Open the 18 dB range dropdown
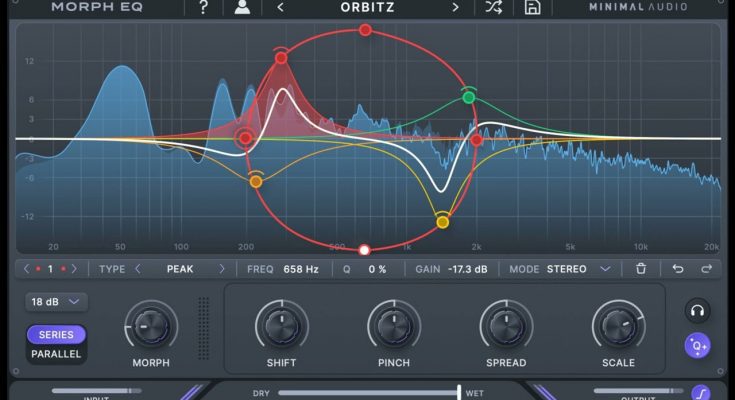 point(56,301)
